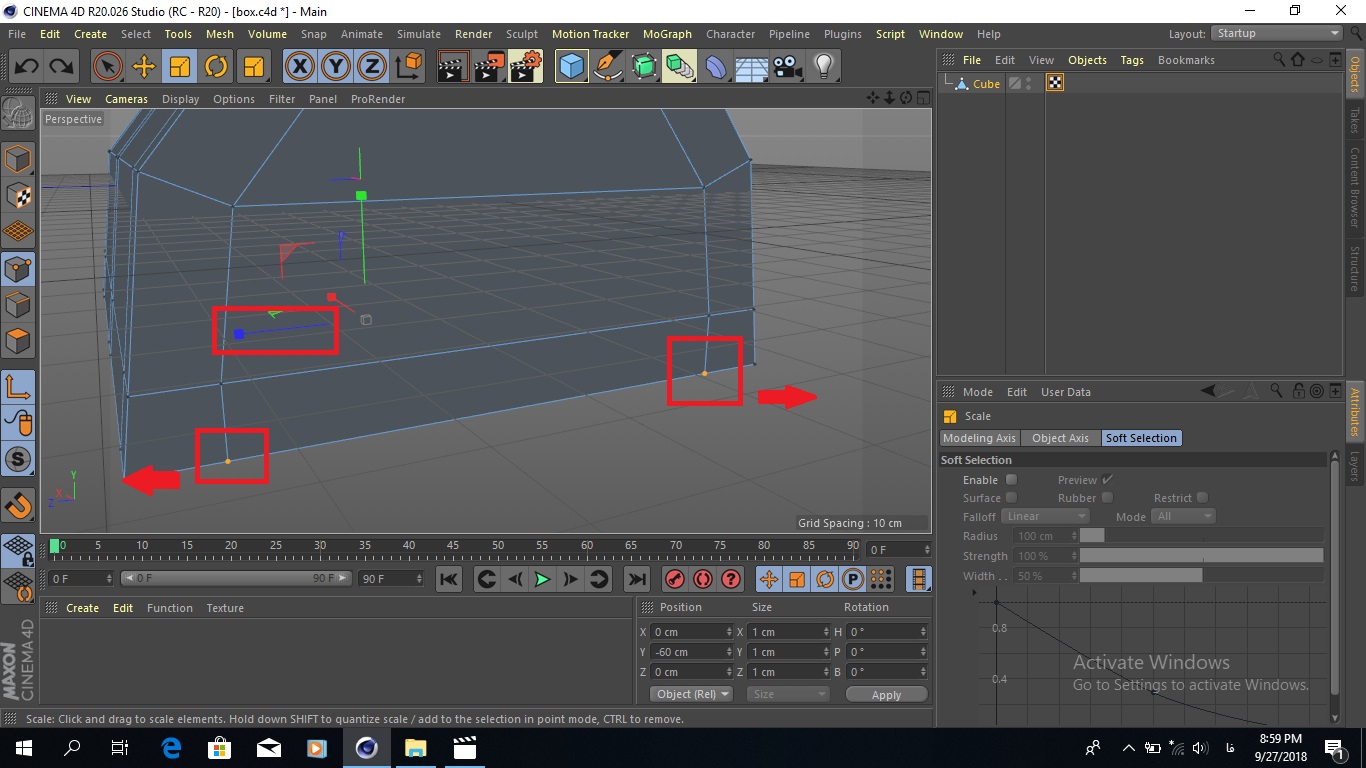Enable Soft Selection checkbox
The image size is (1366, 768).
click(x=1011, y=480)
